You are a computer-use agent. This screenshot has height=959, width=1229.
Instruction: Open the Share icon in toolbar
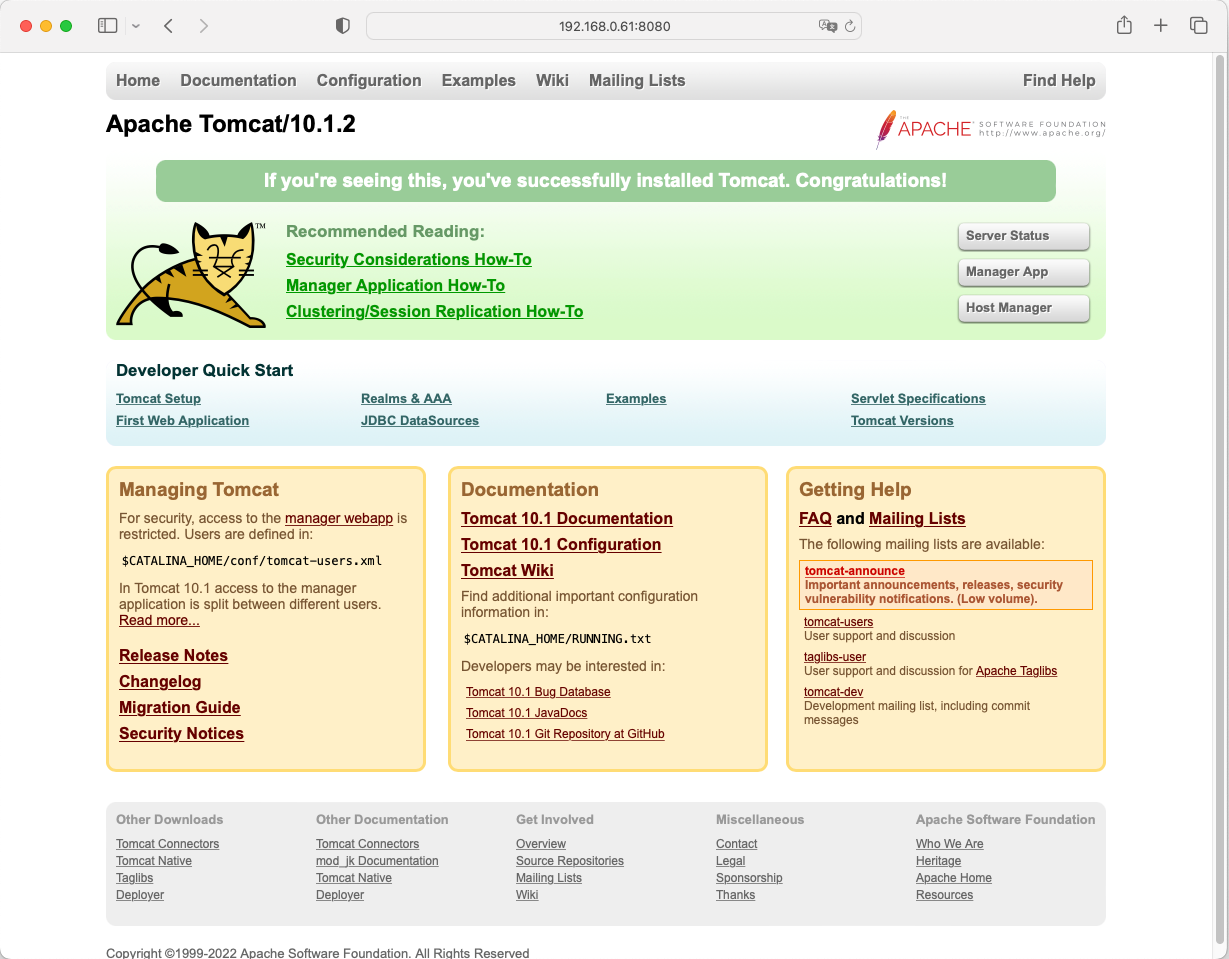pos(1124,26)
